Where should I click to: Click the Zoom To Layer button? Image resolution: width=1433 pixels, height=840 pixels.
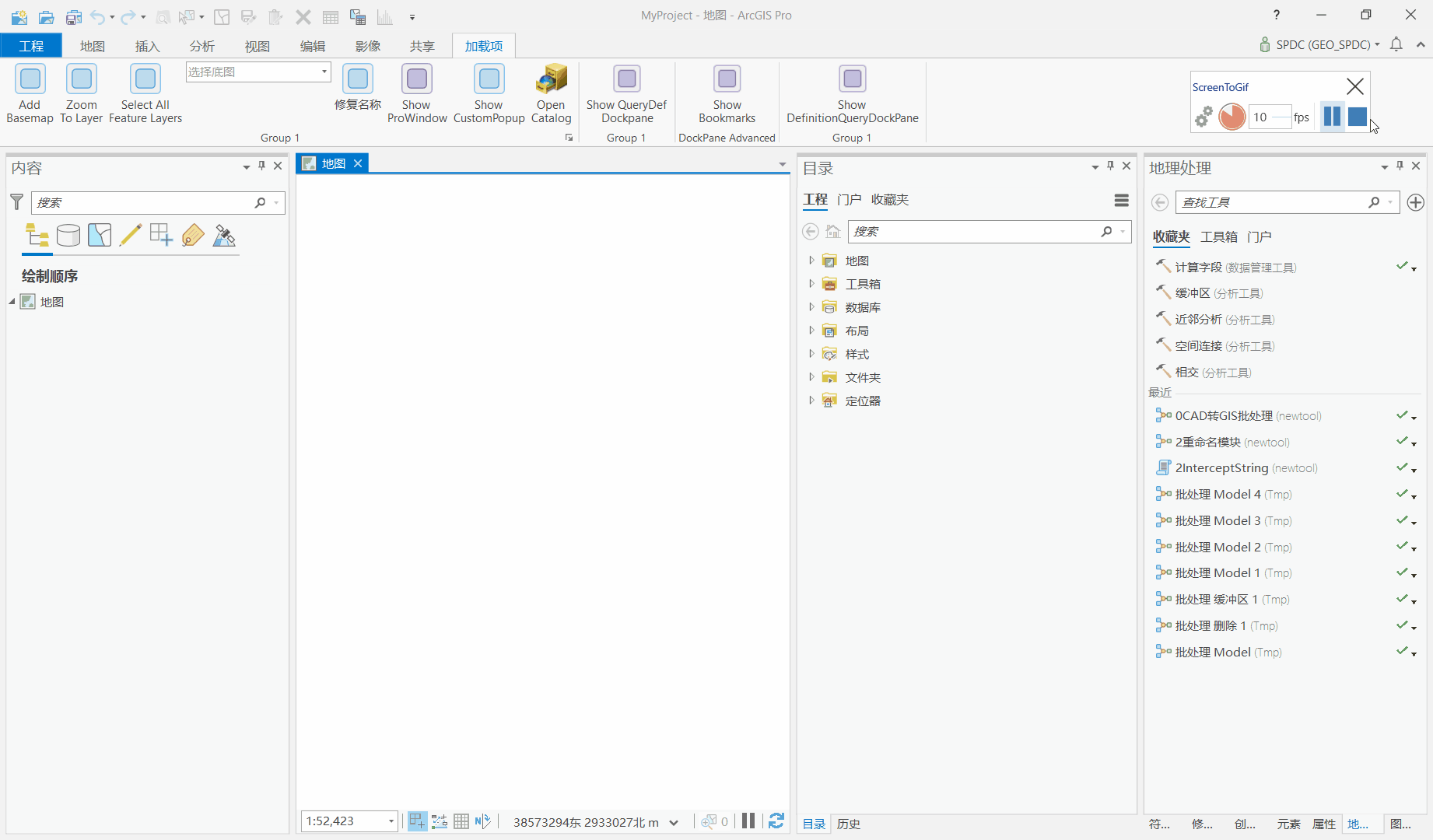[82, 93]
